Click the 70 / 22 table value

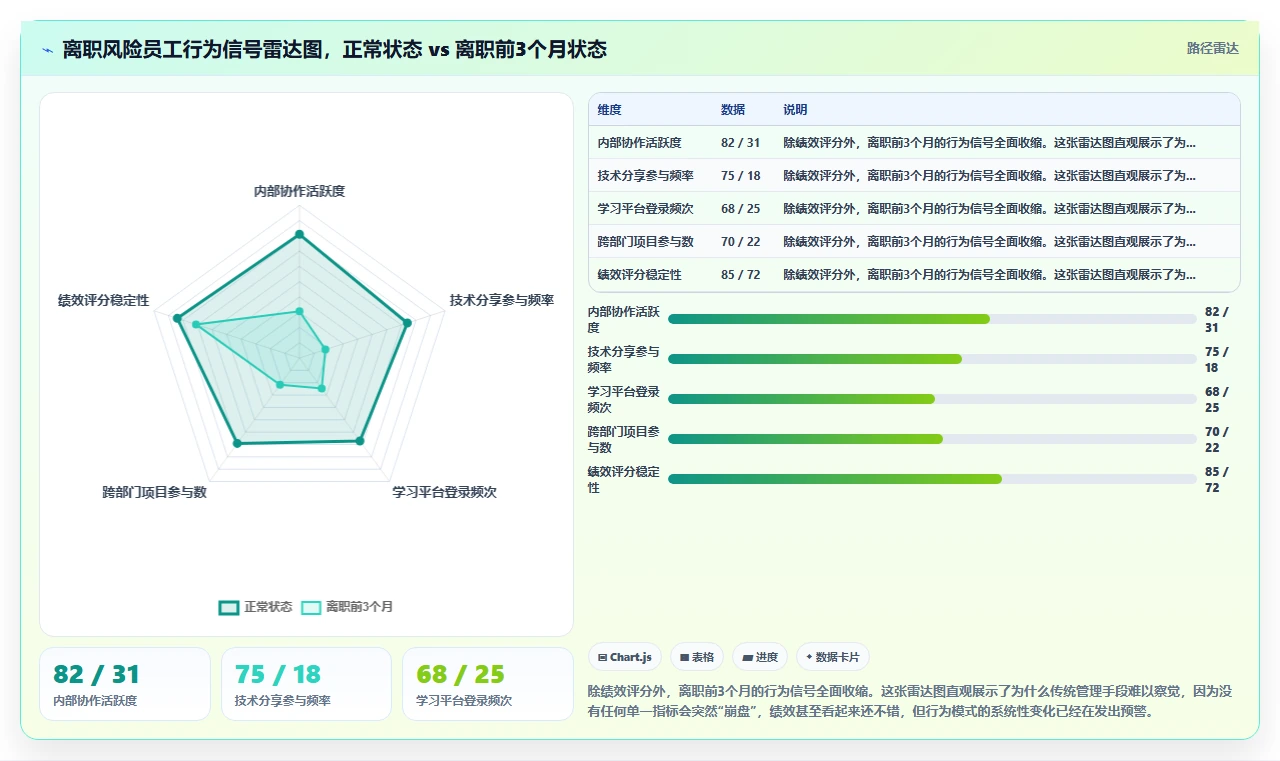(741, 242)
